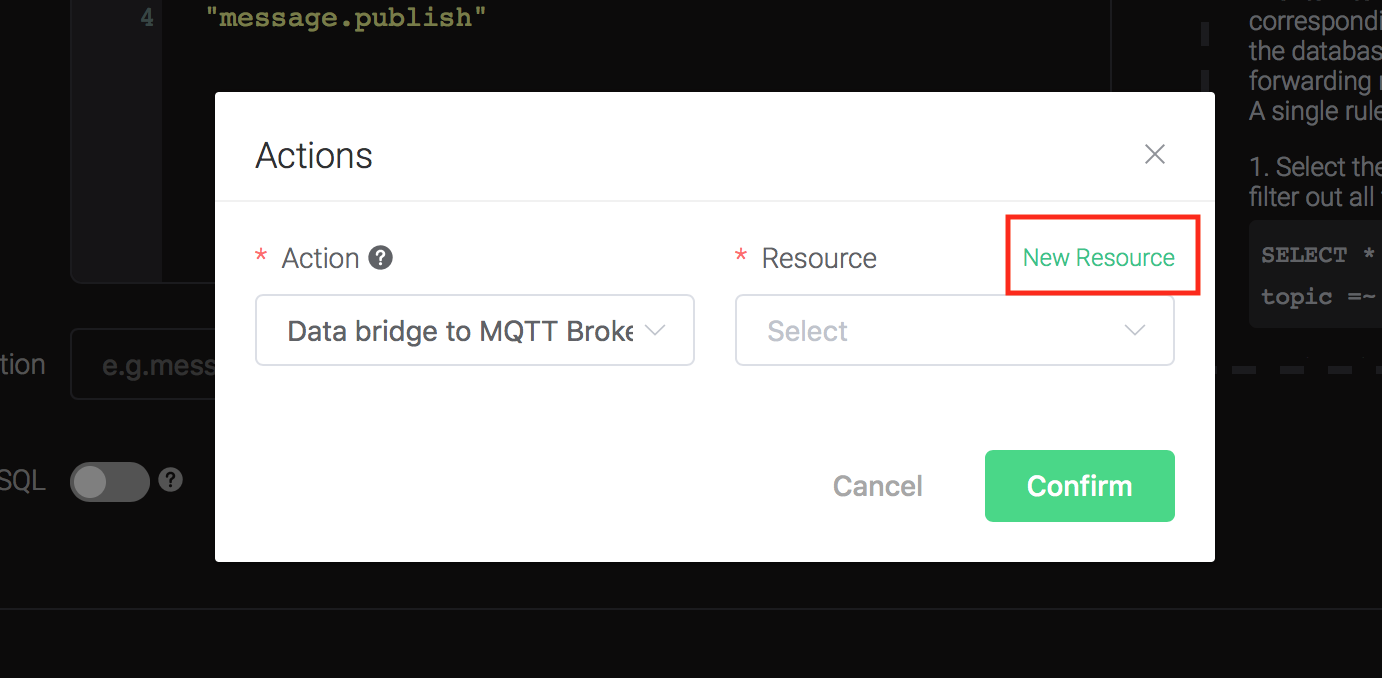
Task: Click the Action field label text
Action: coord(320,258)
